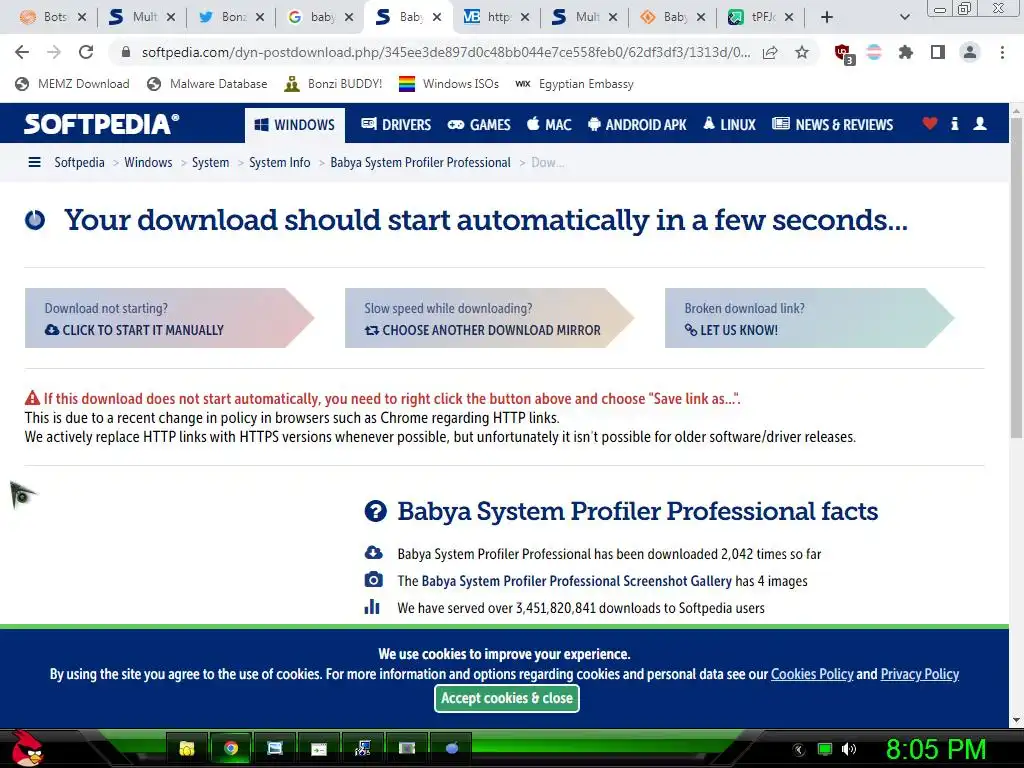Open the hamburger menu in breadcrumbs
1024x768 pixels.
(x=35, y=162)
